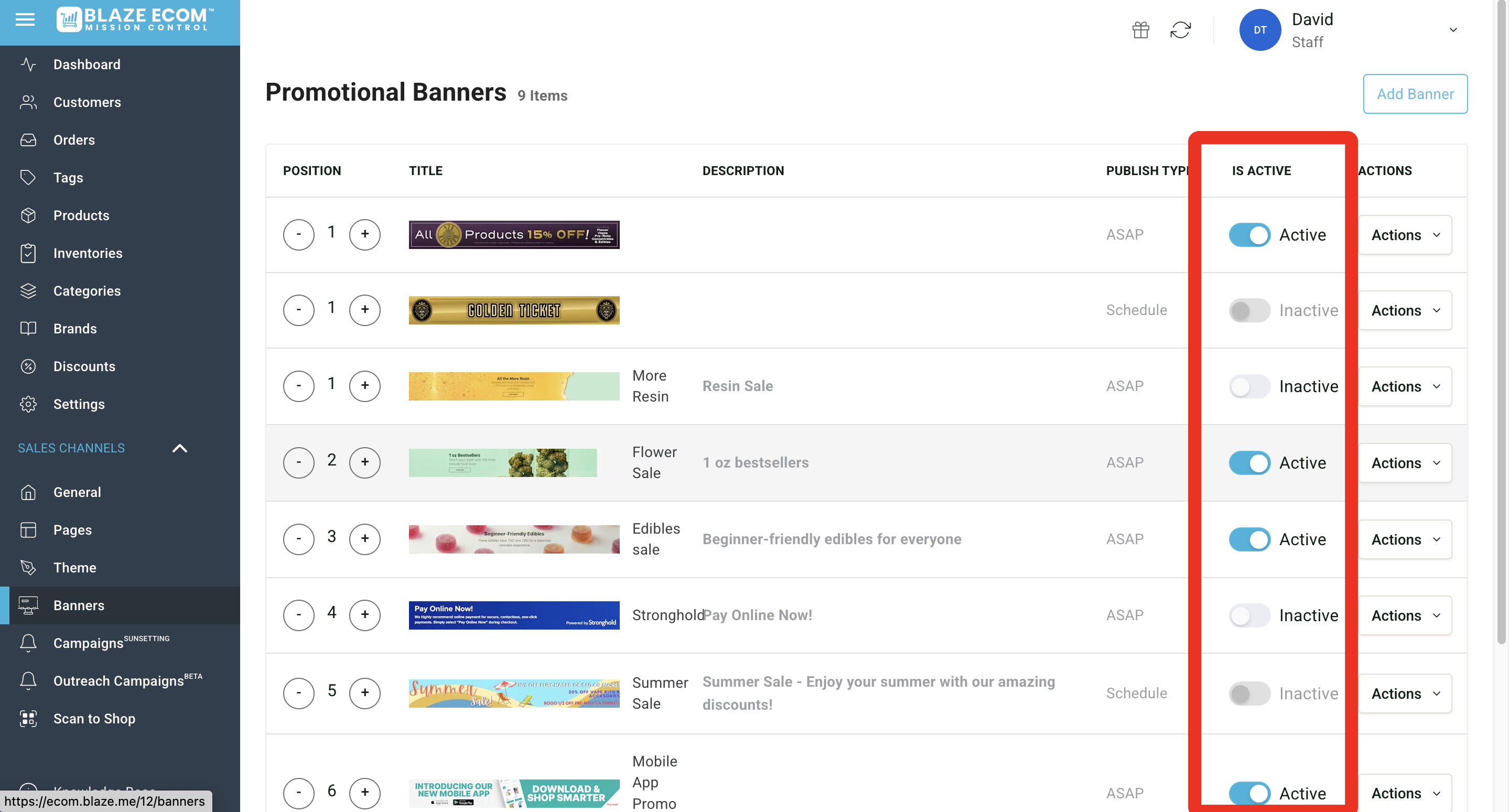Click the hamburger menu icon
The height and width of the screenshot is (812, 1509).
pos(25,20)
